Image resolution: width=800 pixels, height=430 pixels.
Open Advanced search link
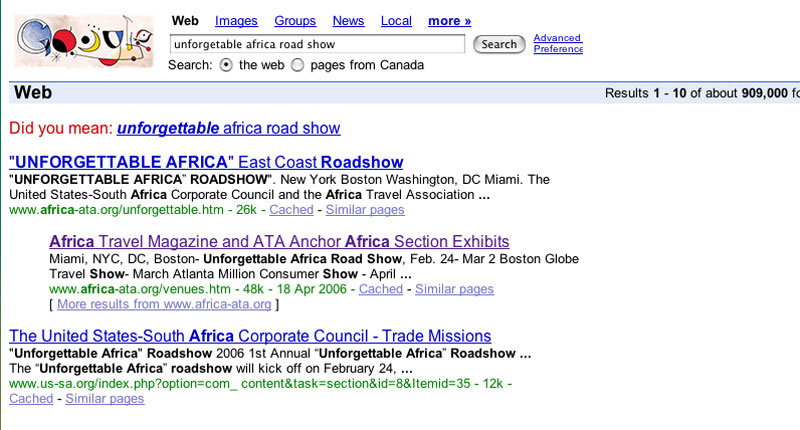pos(557,38)
